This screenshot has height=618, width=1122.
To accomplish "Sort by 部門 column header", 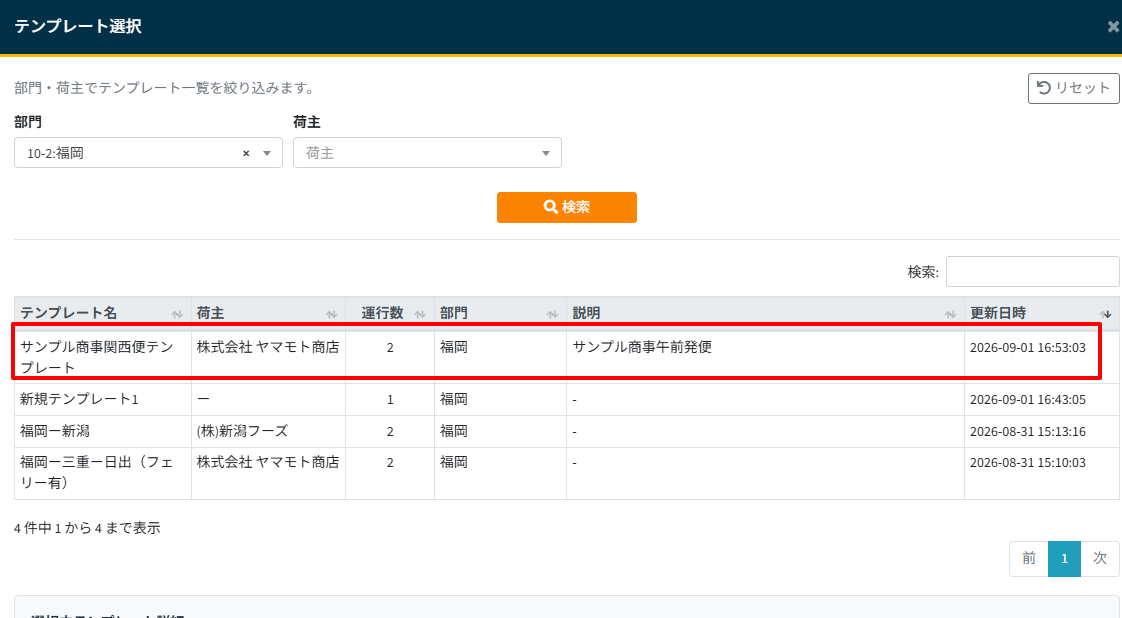I will [x=500, y=313].
